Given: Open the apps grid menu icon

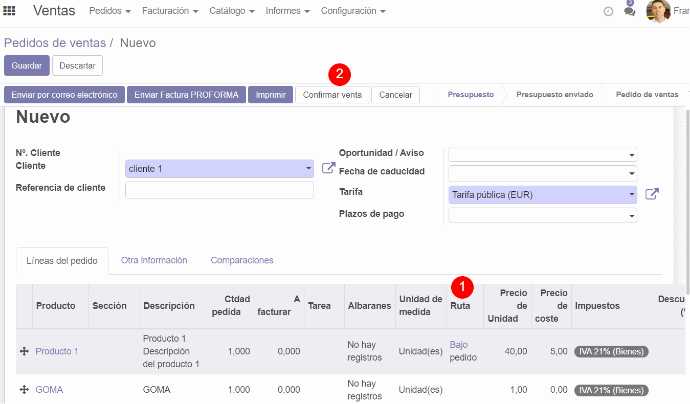Looking at the screenshot, I should [x=12, y=11].
